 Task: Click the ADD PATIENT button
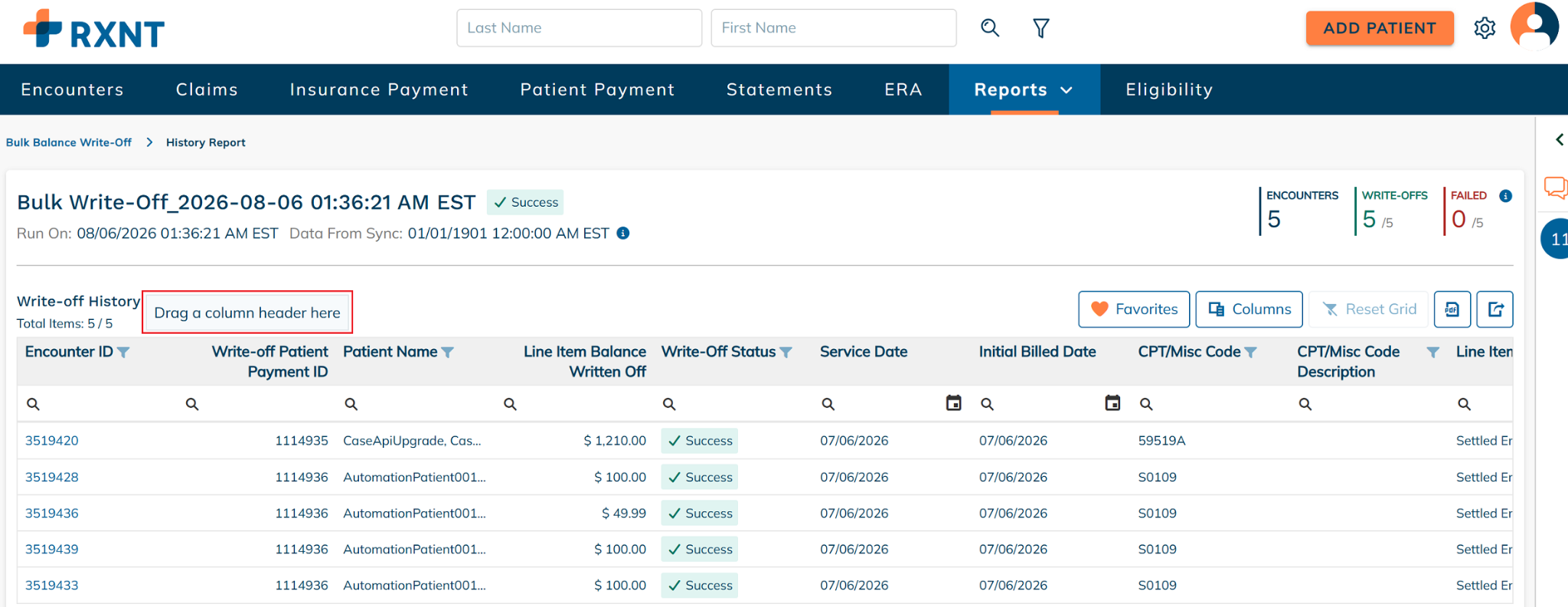point(1380,28)
